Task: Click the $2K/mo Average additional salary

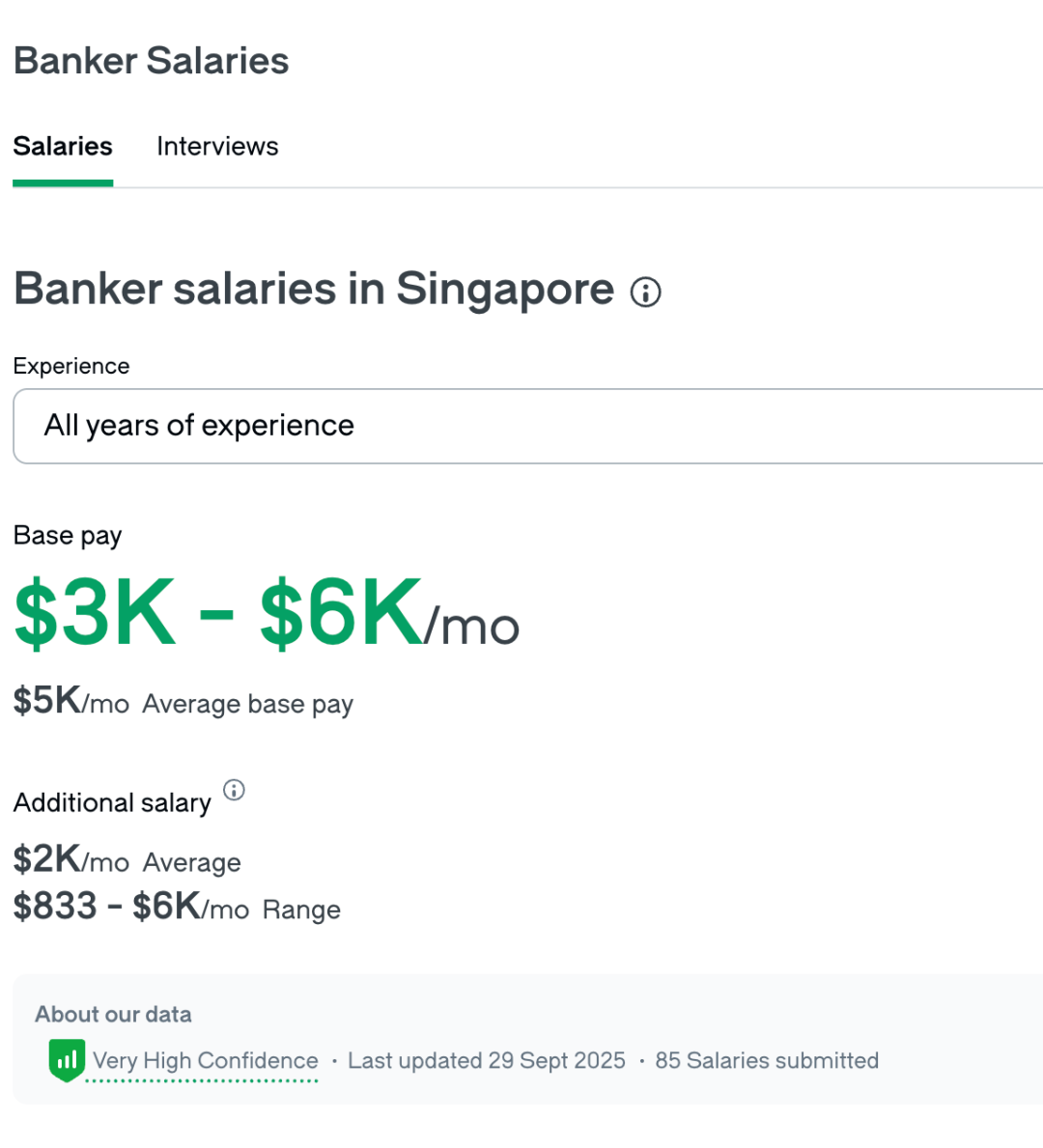Action: (127, 860)
